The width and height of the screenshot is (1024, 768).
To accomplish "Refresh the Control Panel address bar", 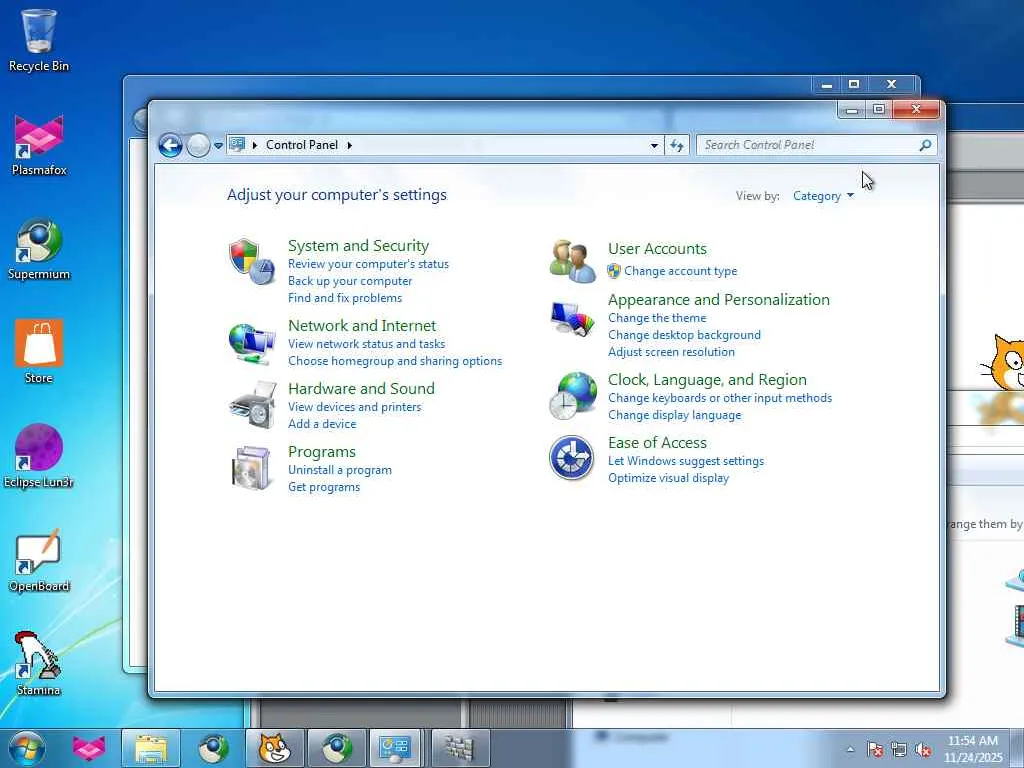I will point(677,145).
